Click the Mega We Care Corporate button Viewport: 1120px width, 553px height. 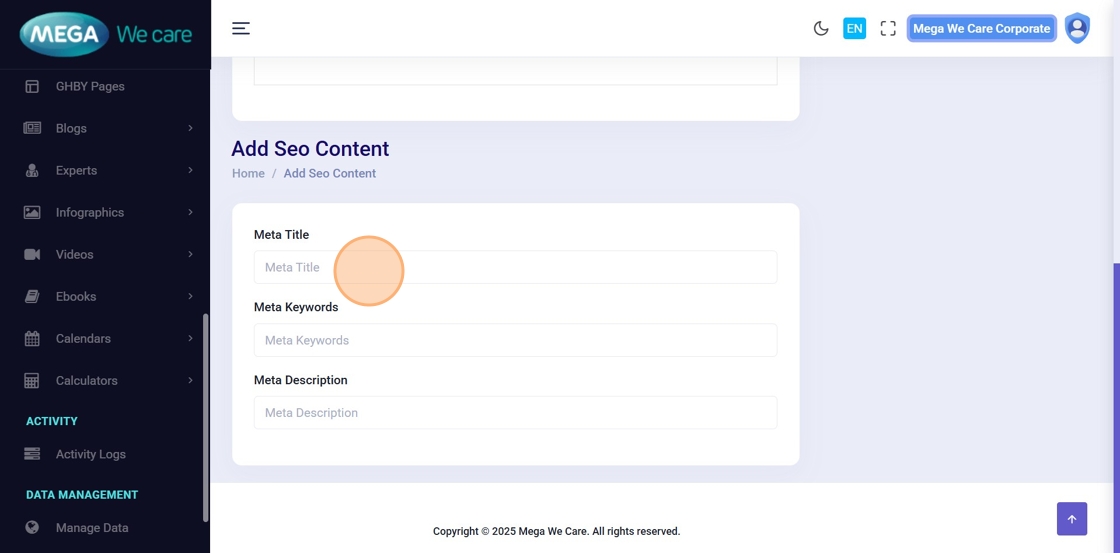pyautogui.click(x=981, y=28)
